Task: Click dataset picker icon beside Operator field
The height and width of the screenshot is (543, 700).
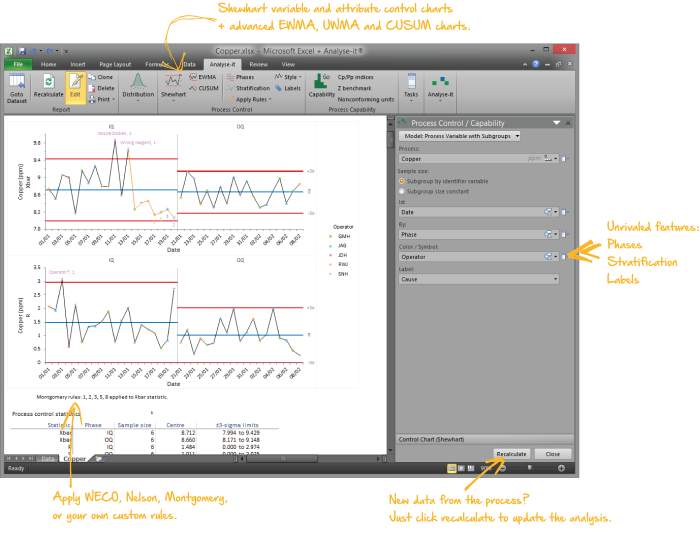Action: (564, 257)
